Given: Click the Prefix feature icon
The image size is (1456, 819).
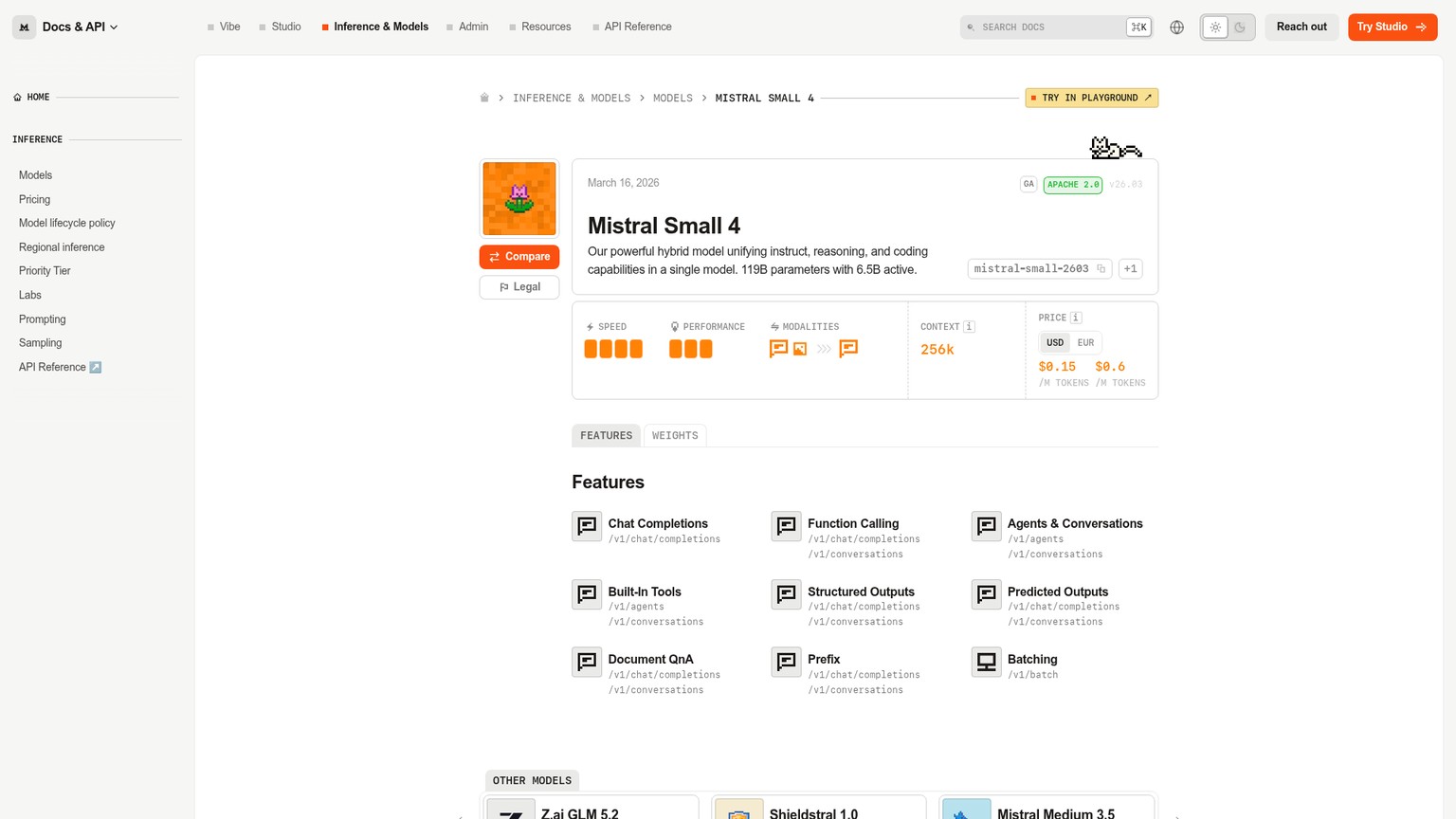Looking at the screenshot, I should pyautogui.click(x=787, y=662).
